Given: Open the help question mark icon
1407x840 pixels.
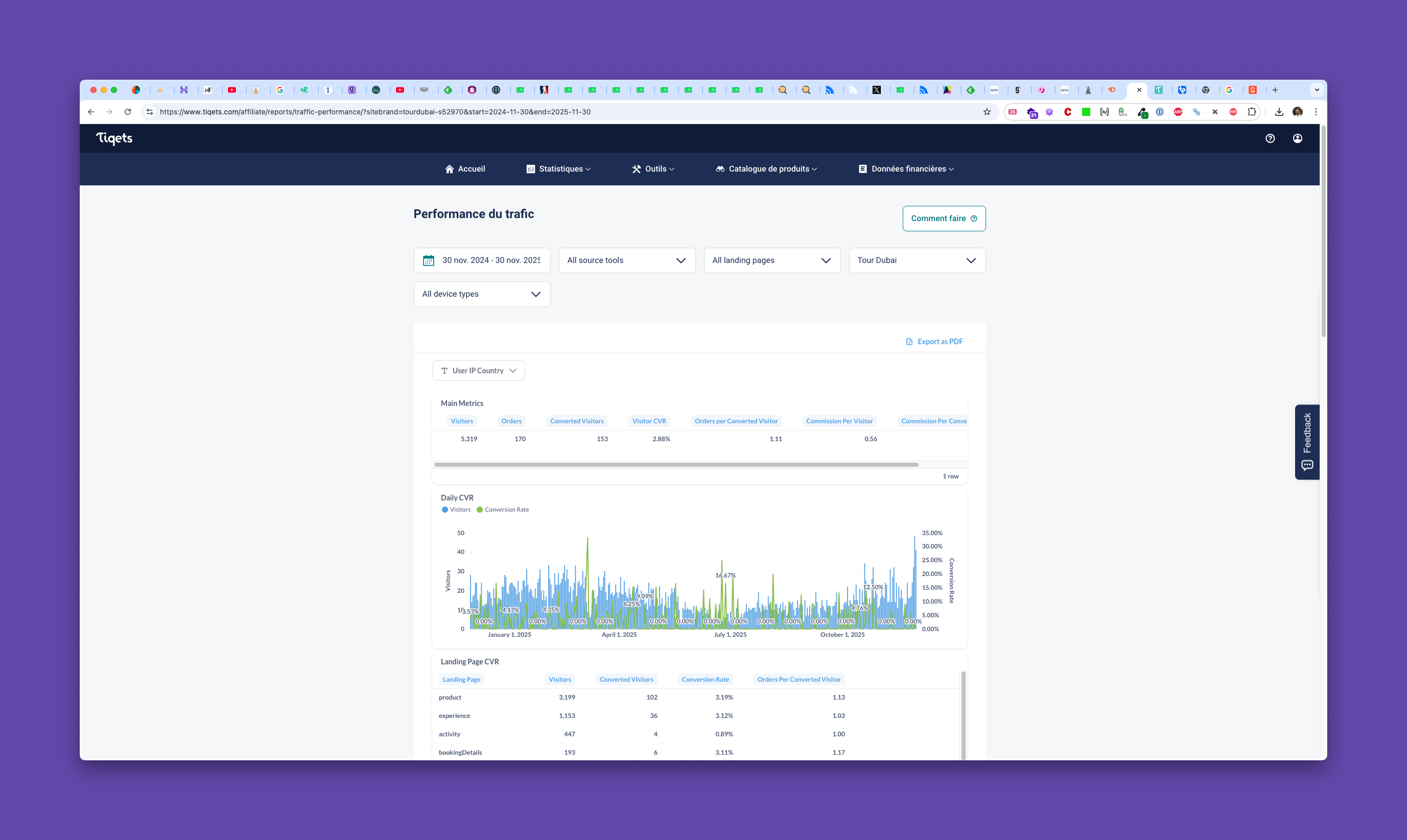Looking at the screenshot, I should click(1270, 138).
